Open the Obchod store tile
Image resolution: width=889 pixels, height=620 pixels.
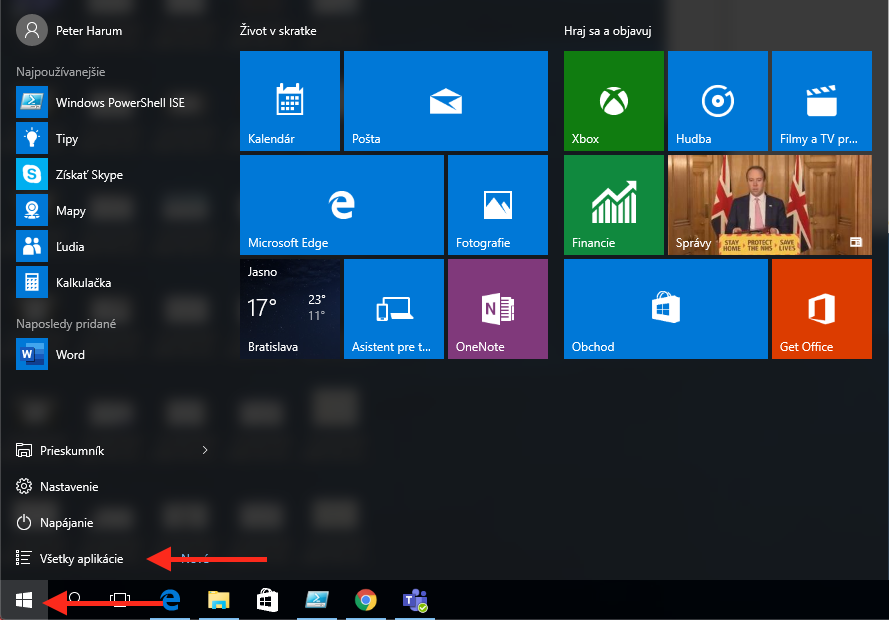click(665, 308)
